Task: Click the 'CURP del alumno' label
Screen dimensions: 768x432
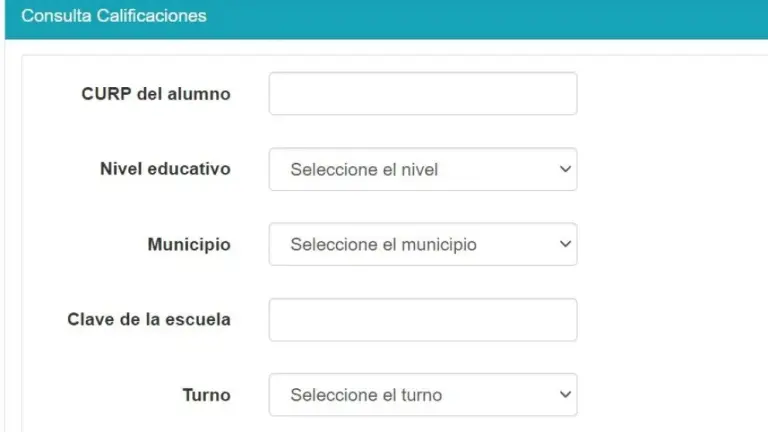Action: click(156, 94)
